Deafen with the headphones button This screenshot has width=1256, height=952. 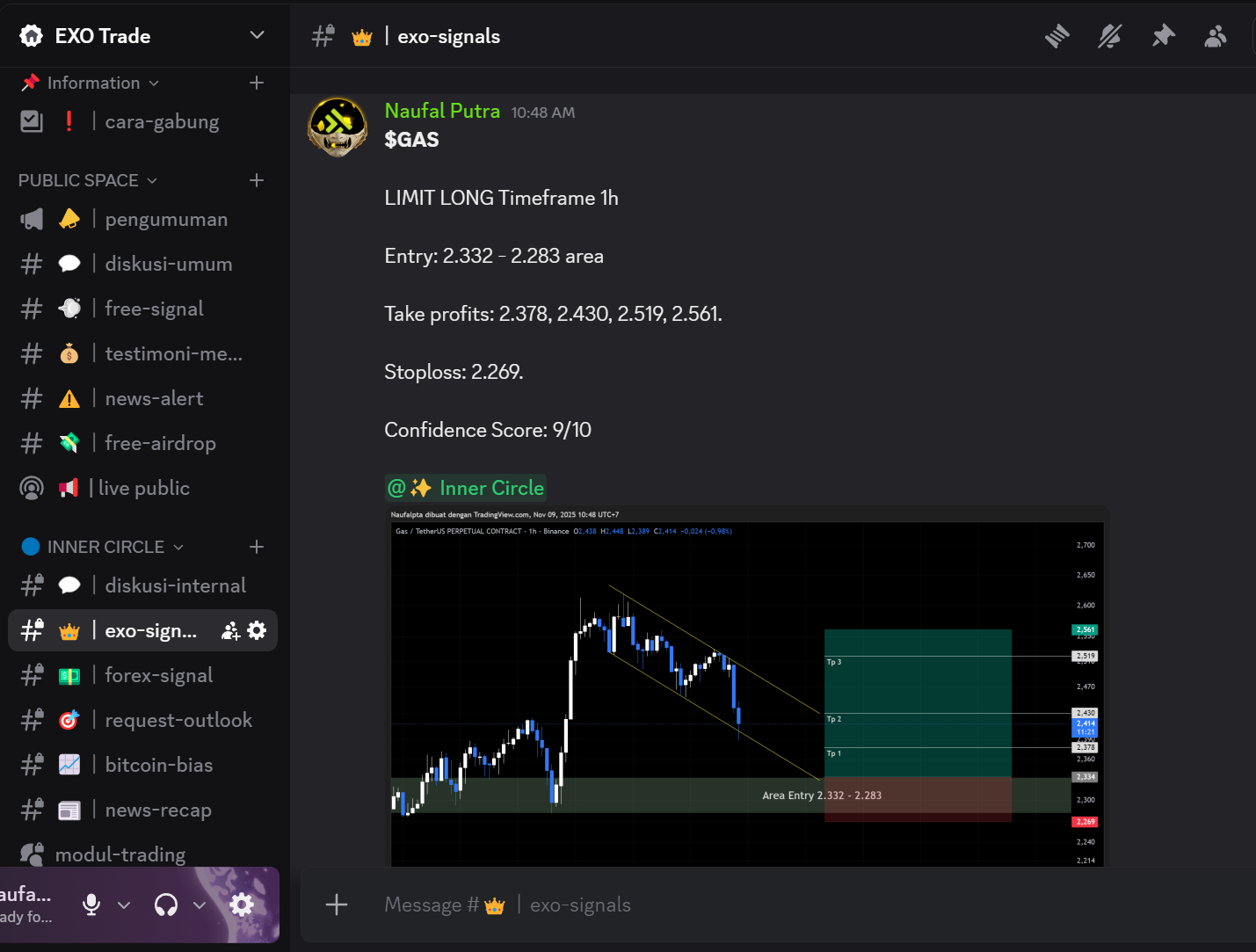pyautogui.click(x=166, y=905)
